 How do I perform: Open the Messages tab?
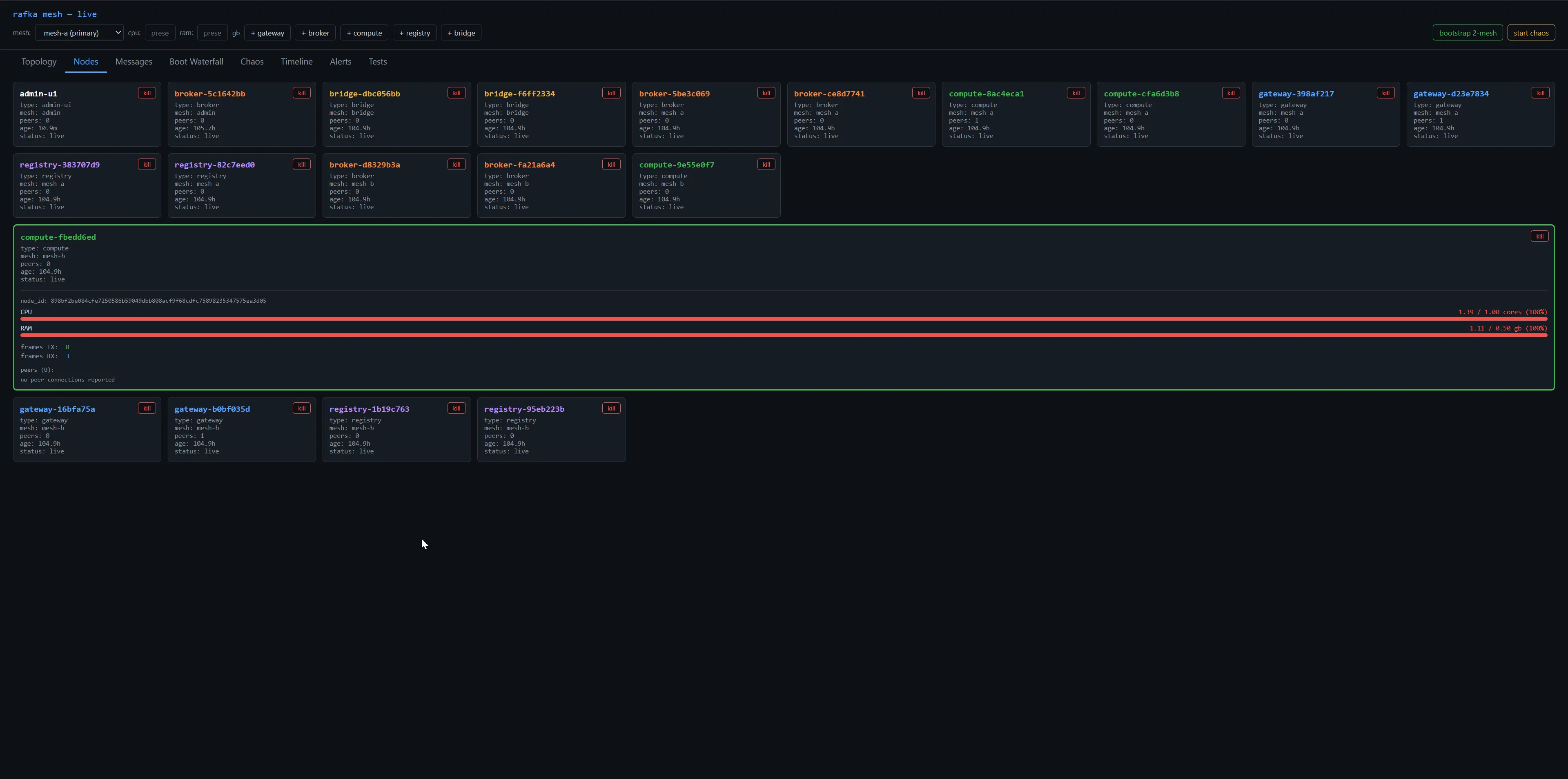[x=134, y=62]
